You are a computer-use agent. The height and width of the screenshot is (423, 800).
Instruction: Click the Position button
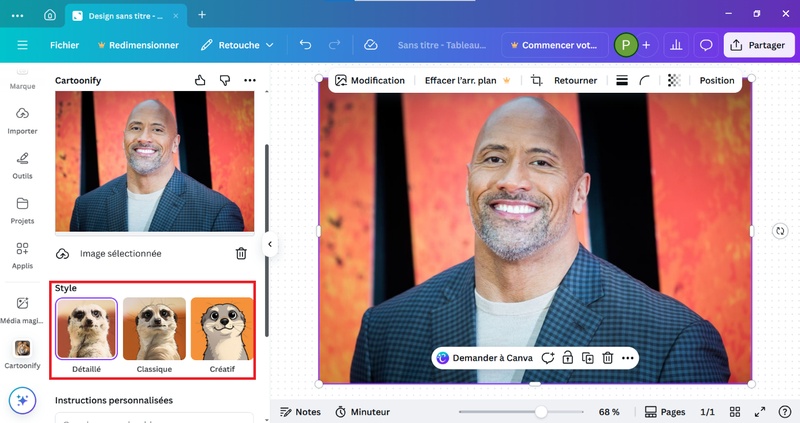(x=716, y=81)
